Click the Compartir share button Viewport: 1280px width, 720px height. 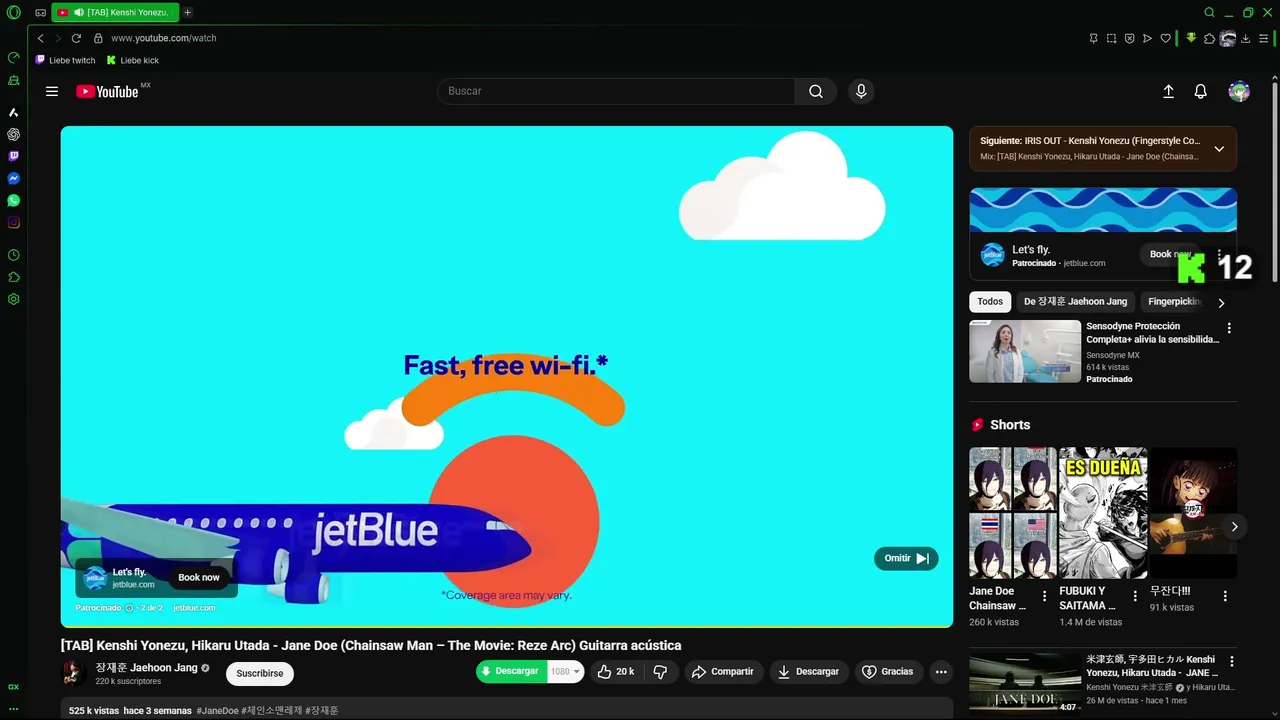[x=723, y=672]
